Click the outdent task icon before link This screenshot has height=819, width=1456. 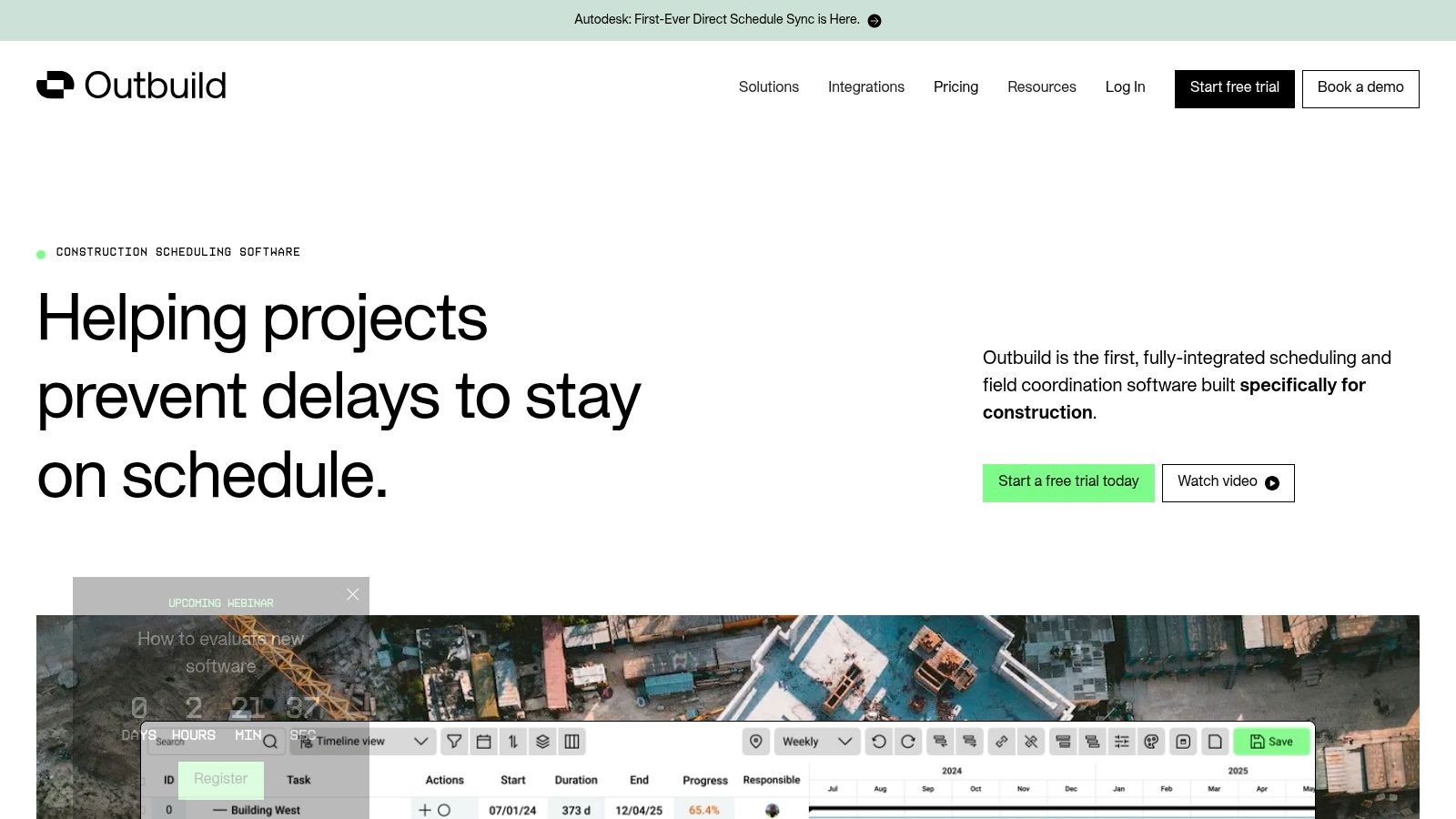969,742
